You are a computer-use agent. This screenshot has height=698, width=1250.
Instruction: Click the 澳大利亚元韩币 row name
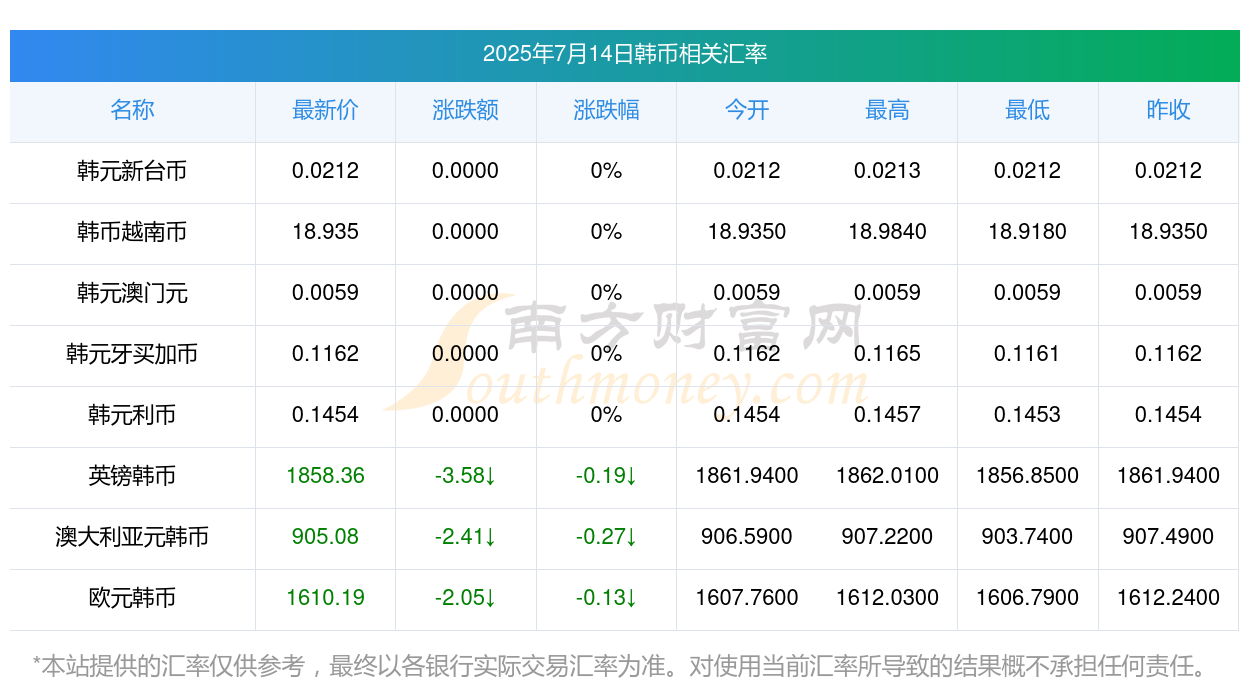(x=132, y=537)
